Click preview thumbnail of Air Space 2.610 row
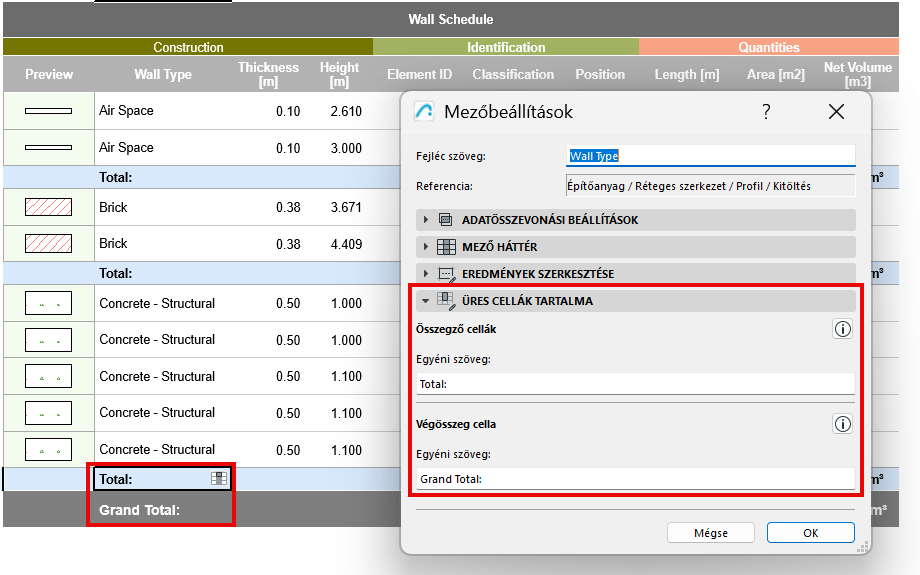 [x=49, y=111]
